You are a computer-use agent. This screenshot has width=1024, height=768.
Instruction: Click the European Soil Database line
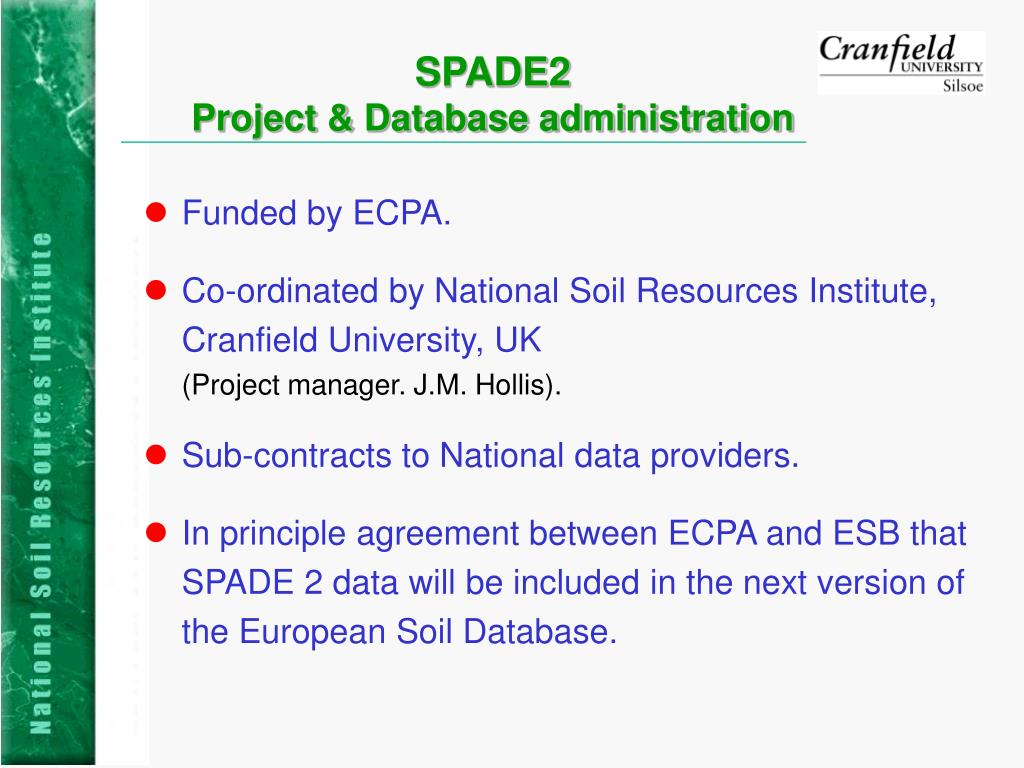(399, 632)
